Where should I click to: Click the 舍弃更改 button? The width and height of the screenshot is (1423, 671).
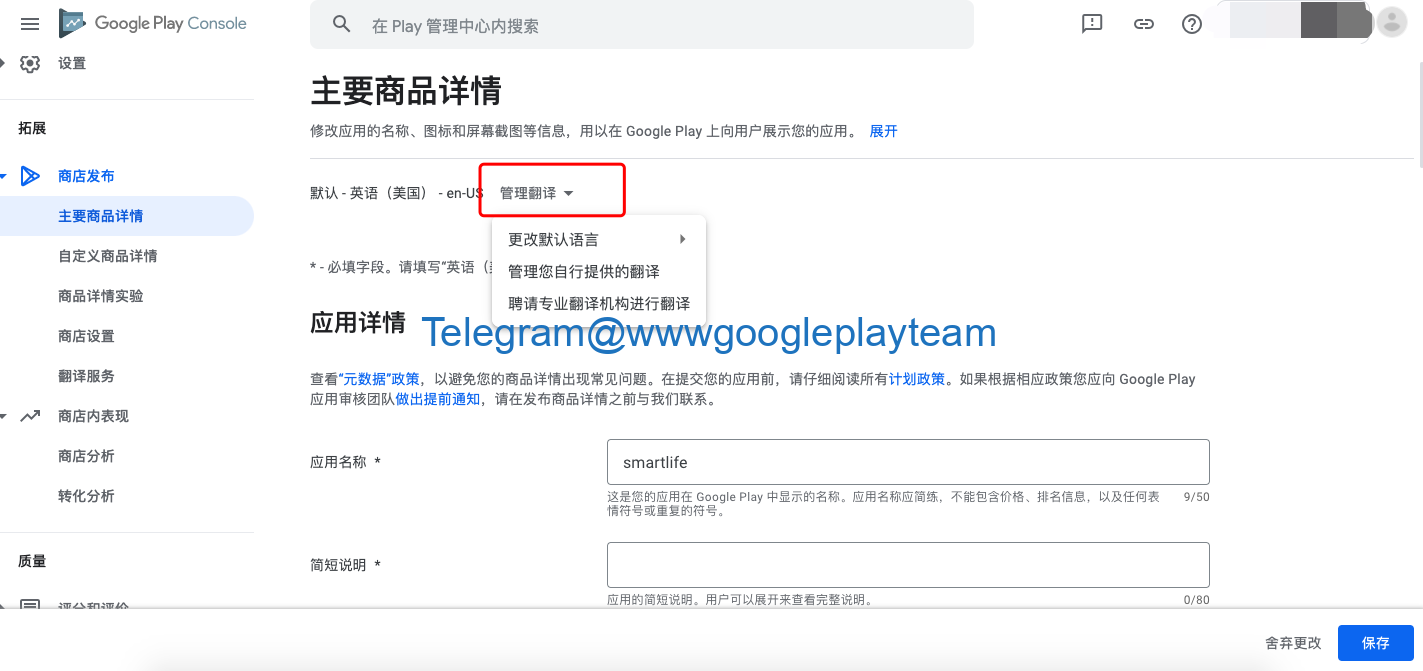[1293, 643]
